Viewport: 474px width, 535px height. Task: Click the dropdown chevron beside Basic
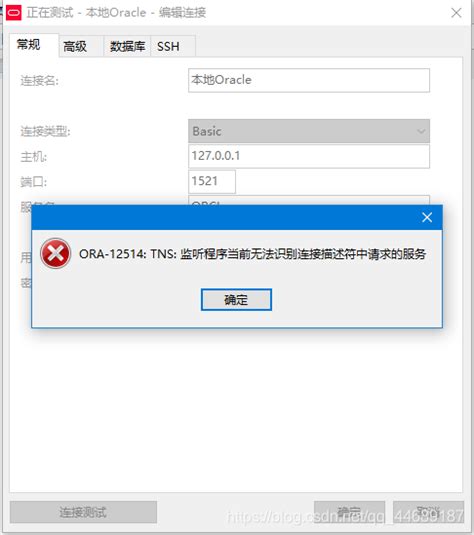point(421,131)
